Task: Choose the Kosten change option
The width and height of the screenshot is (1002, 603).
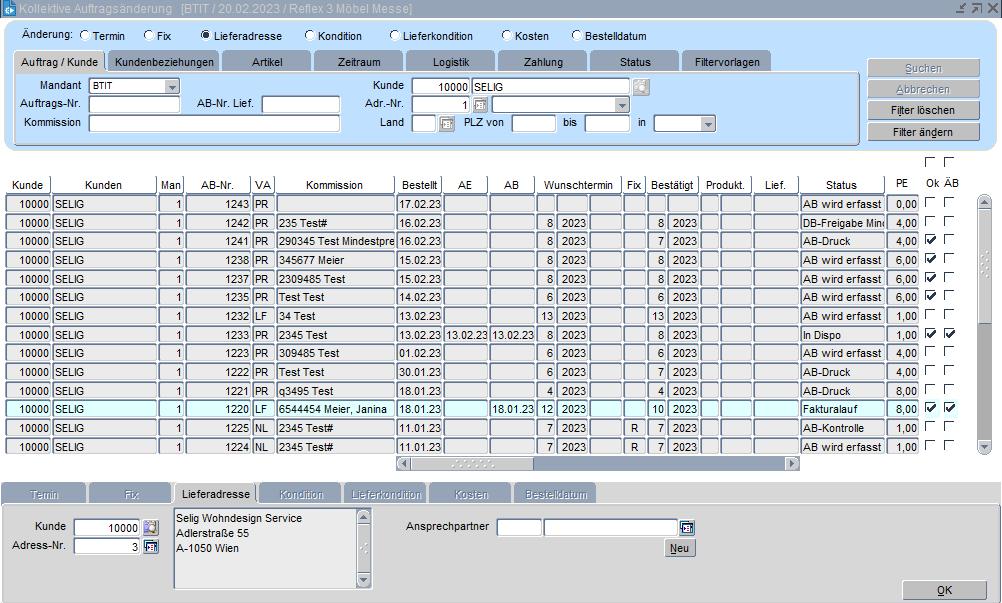Action: click(x=507, y=36)
